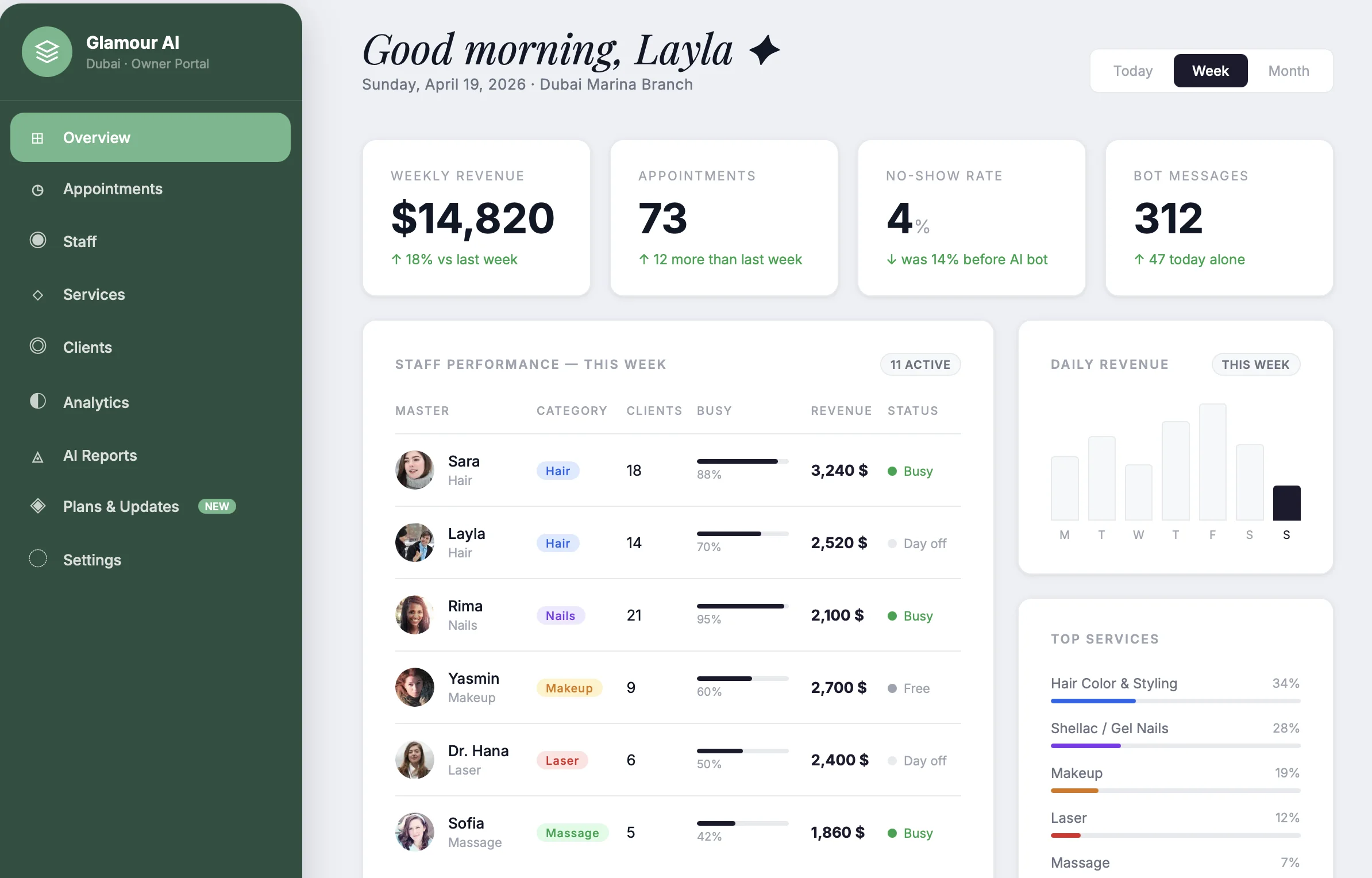Click Dr. Hana's avatar photo
The image size is (1372, 878).
tap(414, 760)
